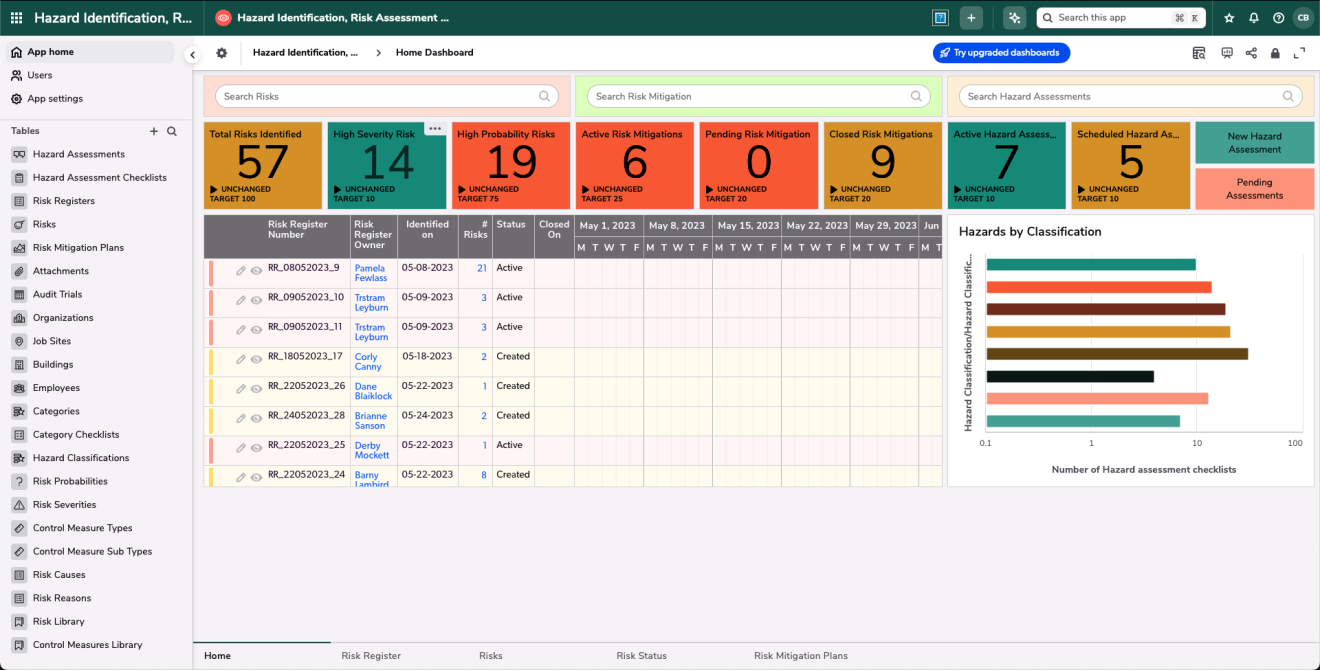Click the lock permissions icon
Viewport: 1320px width, 670px height.
tap(1275, 53)
